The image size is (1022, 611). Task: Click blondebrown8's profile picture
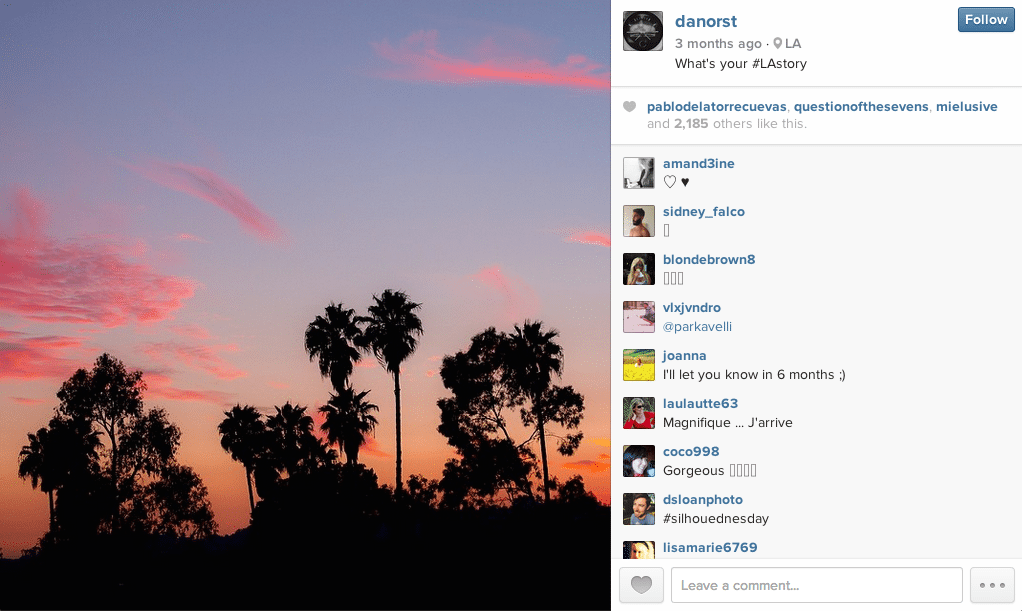[x=639, y=269]
